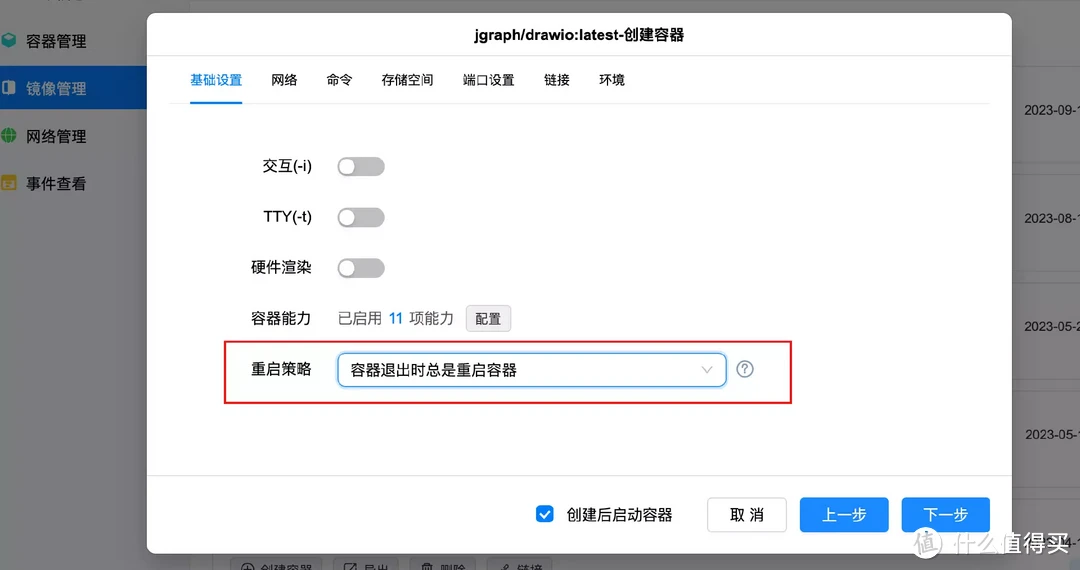Open 容器管理 in the sidebar
Screen dimensions: 1080x570
pyautogui.click(x=56, y=41)
